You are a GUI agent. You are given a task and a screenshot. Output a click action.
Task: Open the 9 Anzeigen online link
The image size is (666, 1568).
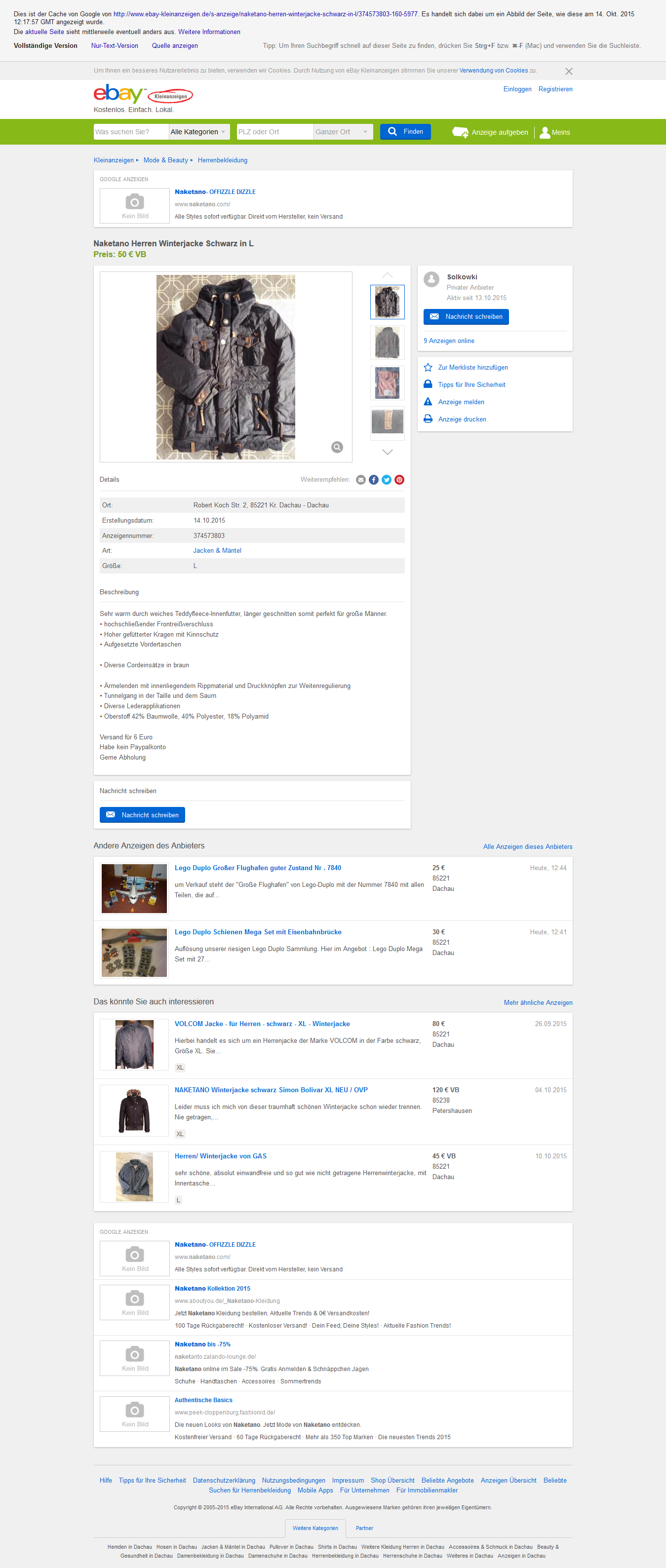[x=449, y=341]
